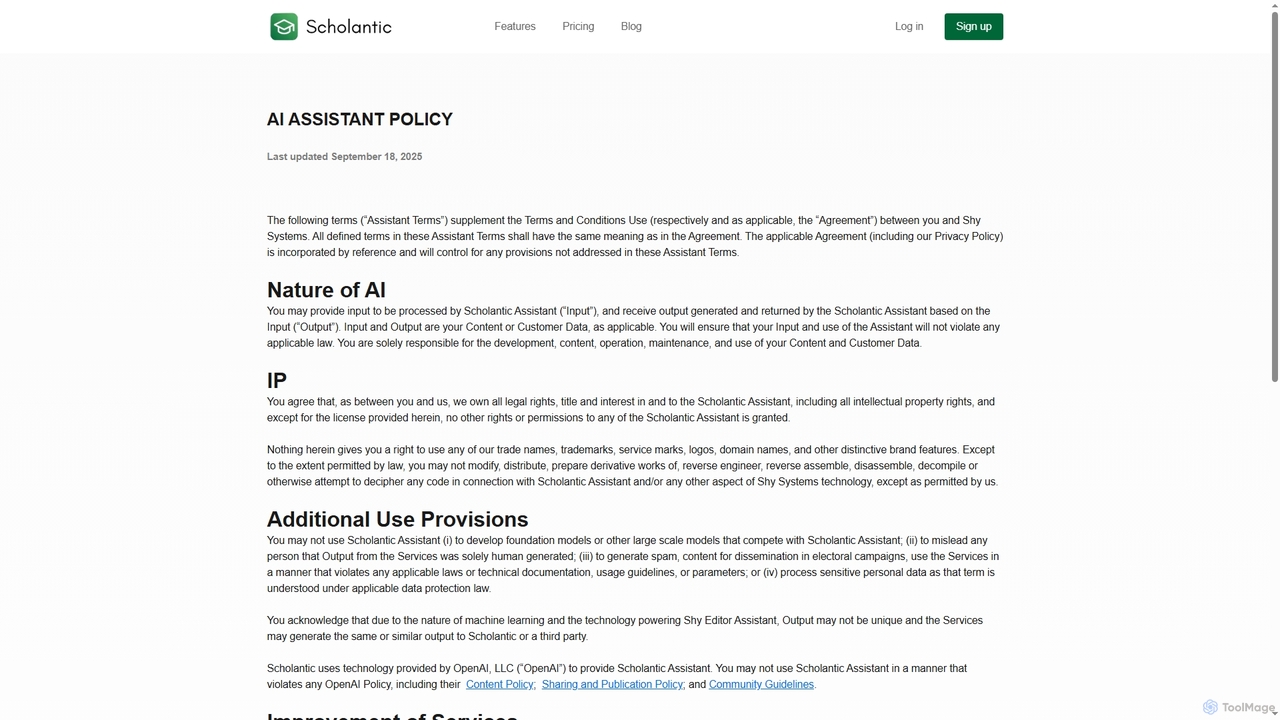Image resolution: width=1280 pixels, height=720 pixels.
Task: Open the Community Guidelines link
Action: (761, 684)
